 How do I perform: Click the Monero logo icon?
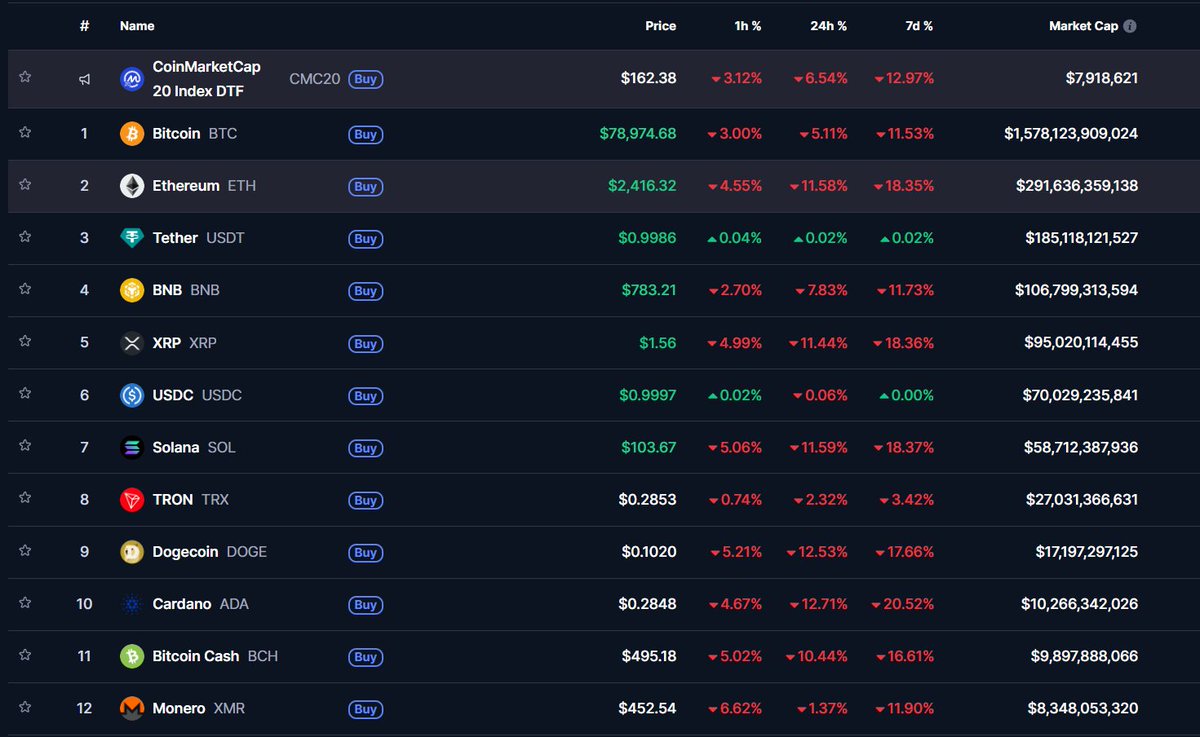coord(132,708)
